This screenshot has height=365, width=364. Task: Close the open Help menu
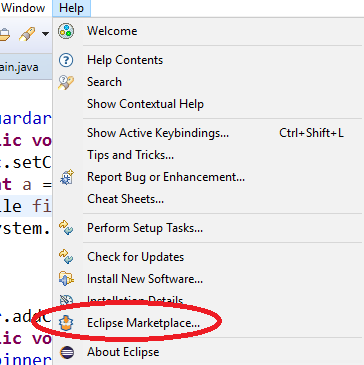point(71,8)
